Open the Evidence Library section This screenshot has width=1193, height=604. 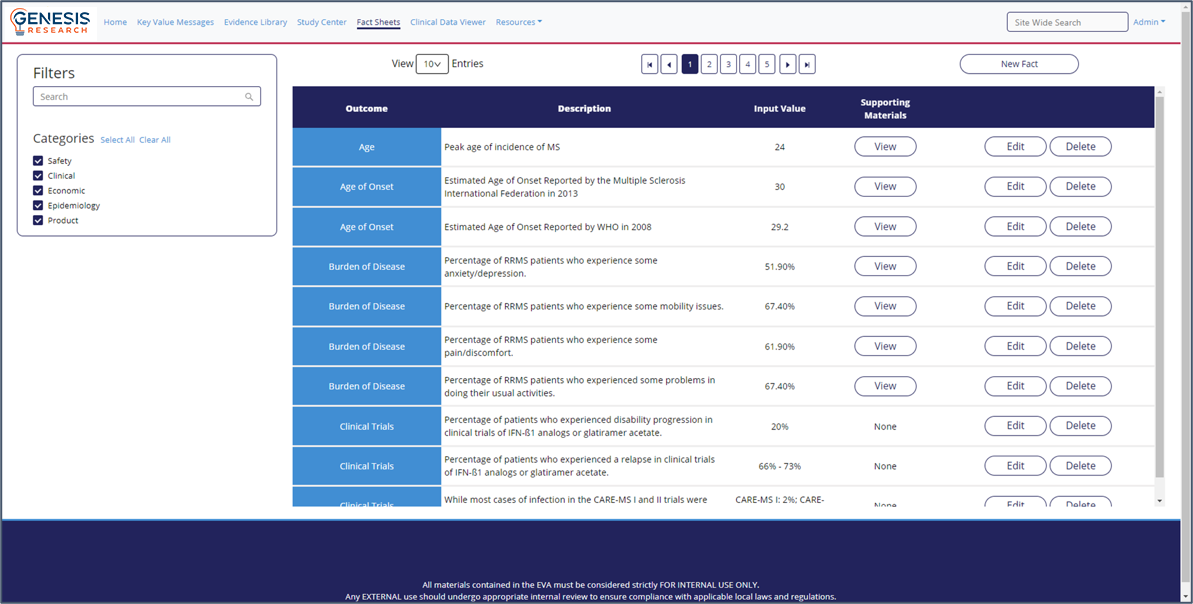(x=256, y=22)
